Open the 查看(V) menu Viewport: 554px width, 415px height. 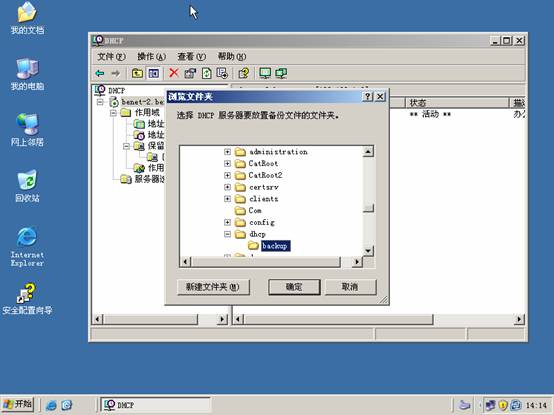(191, 57)
